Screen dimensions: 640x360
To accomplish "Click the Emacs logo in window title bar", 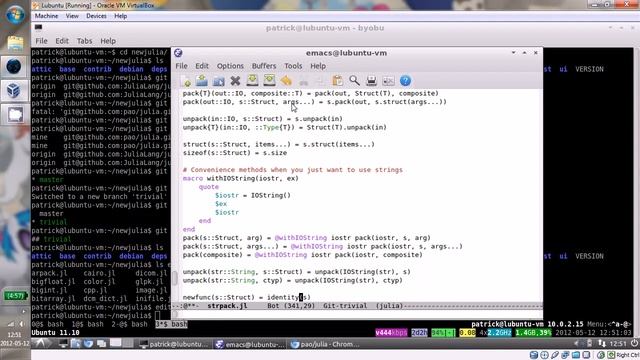I will click(178, 53).
